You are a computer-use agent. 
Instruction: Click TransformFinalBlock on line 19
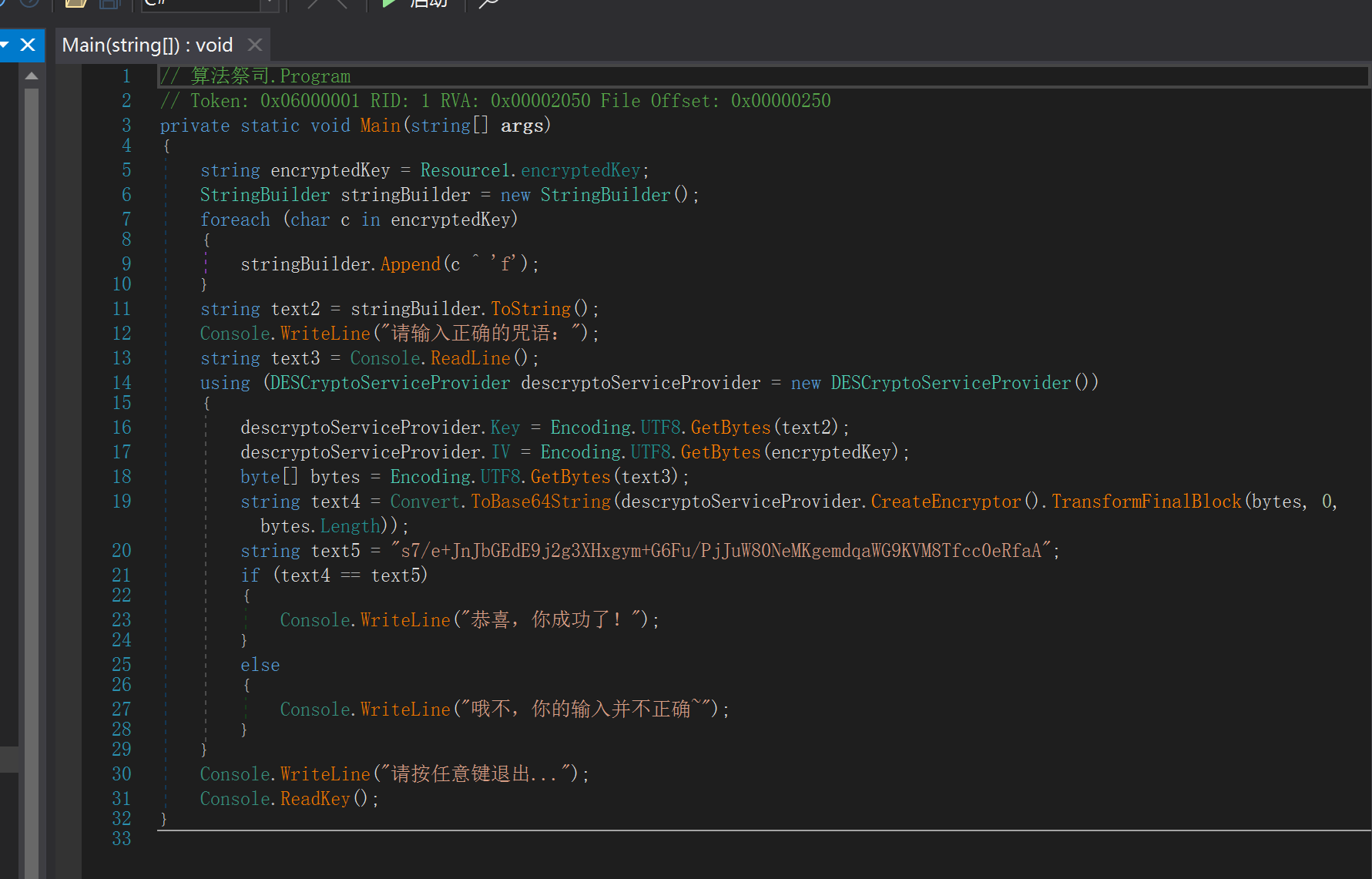pos(1146,502)
